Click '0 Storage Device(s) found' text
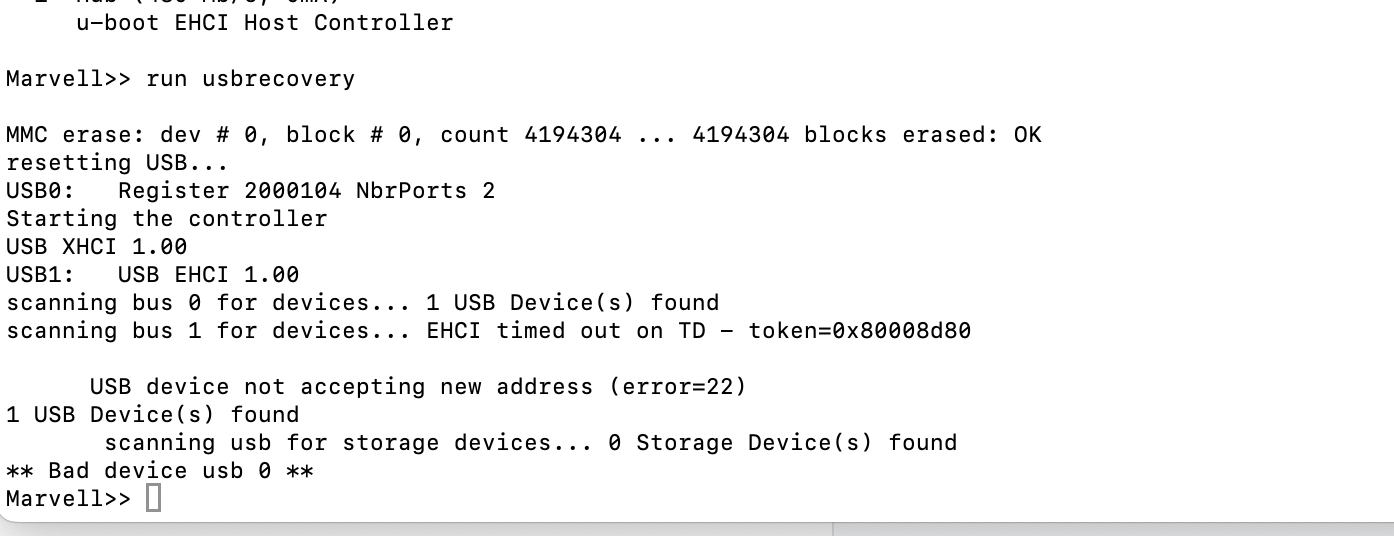 [x=782, y=442]
